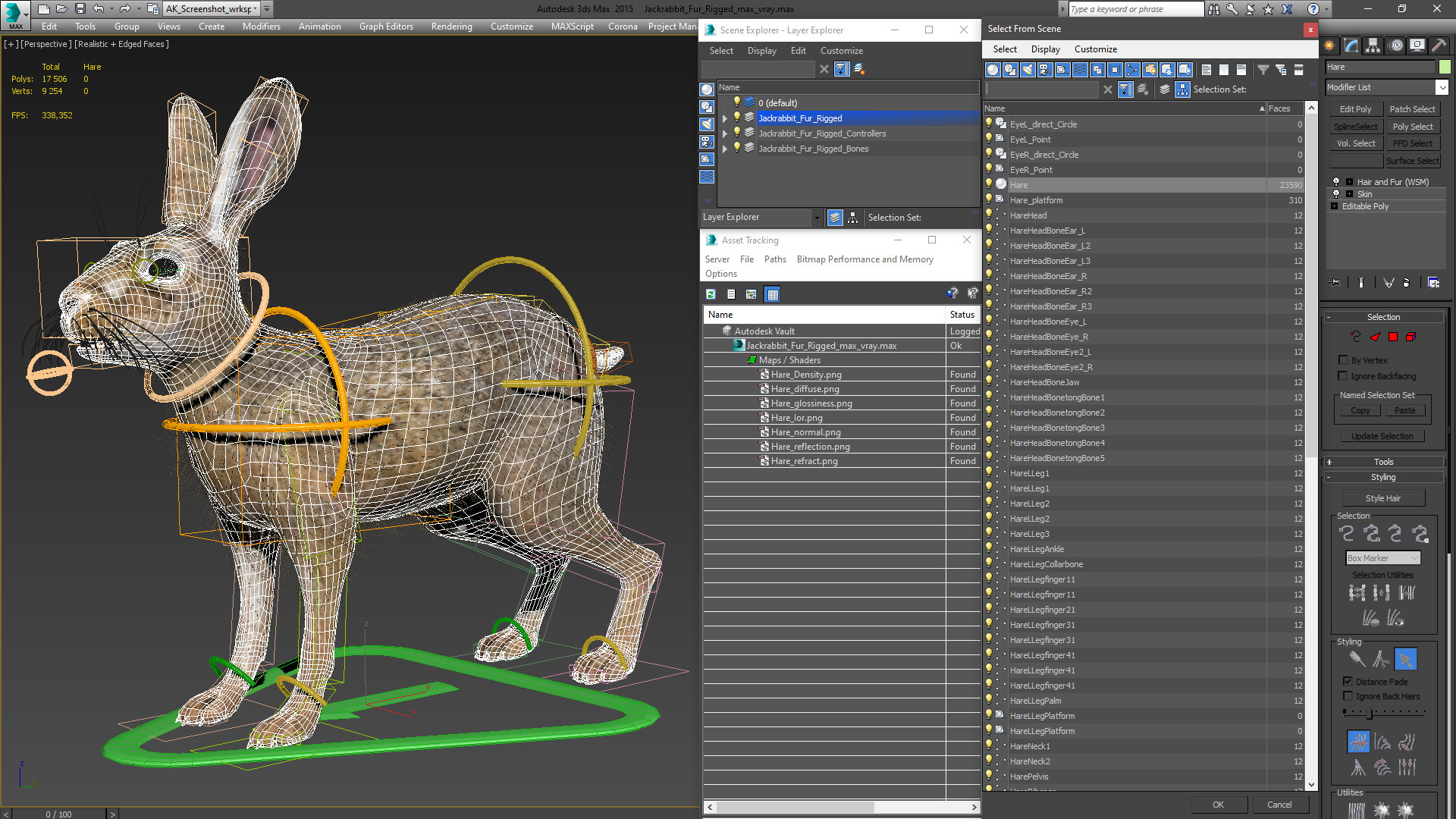Toggle Display Bones filter icon

pyautogui.click(x=1132, y=70)
